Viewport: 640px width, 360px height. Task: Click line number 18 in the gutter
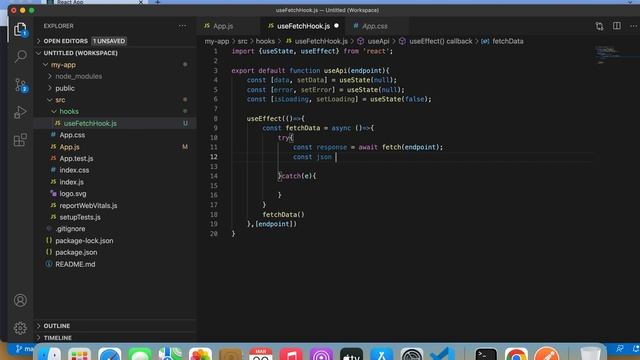coord(214,215)
